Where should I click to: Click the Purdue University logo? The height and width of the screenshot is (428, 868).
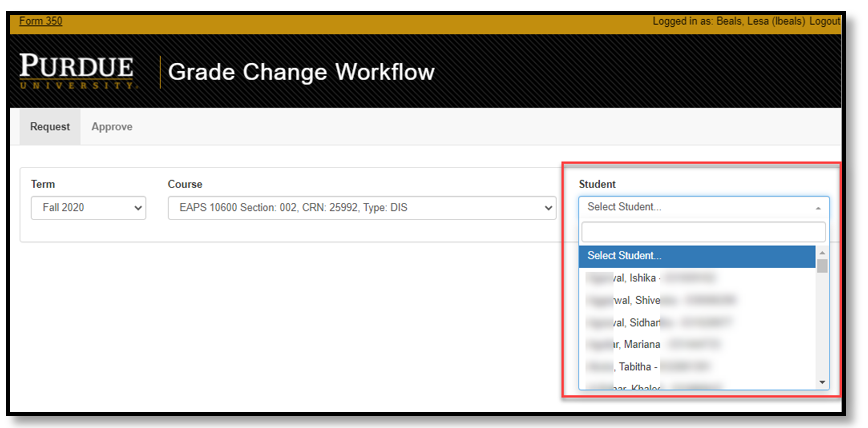point(77,72)
